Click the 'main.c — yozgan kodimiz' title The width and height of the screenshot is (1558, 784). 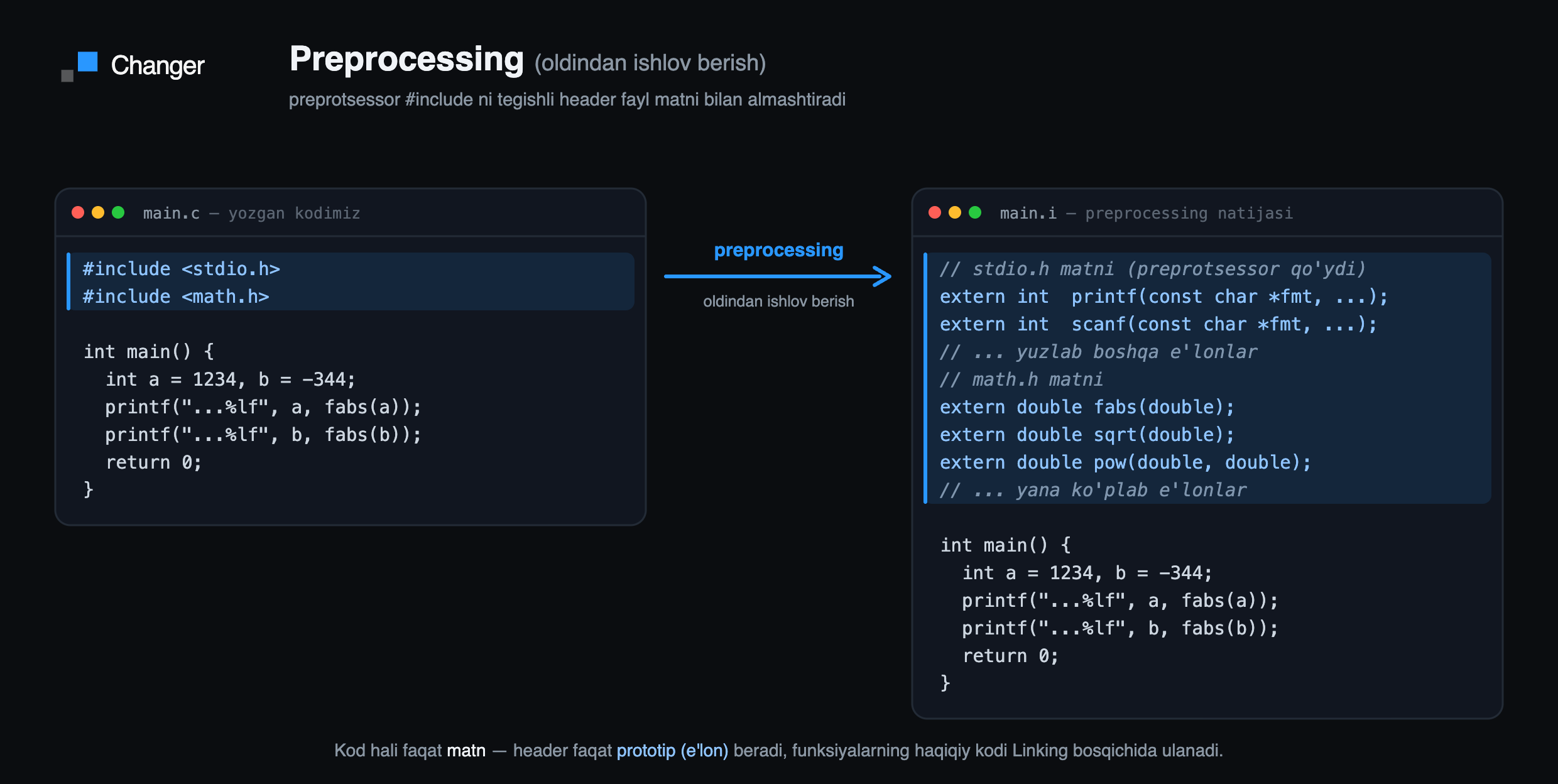(x=251, y=214)
